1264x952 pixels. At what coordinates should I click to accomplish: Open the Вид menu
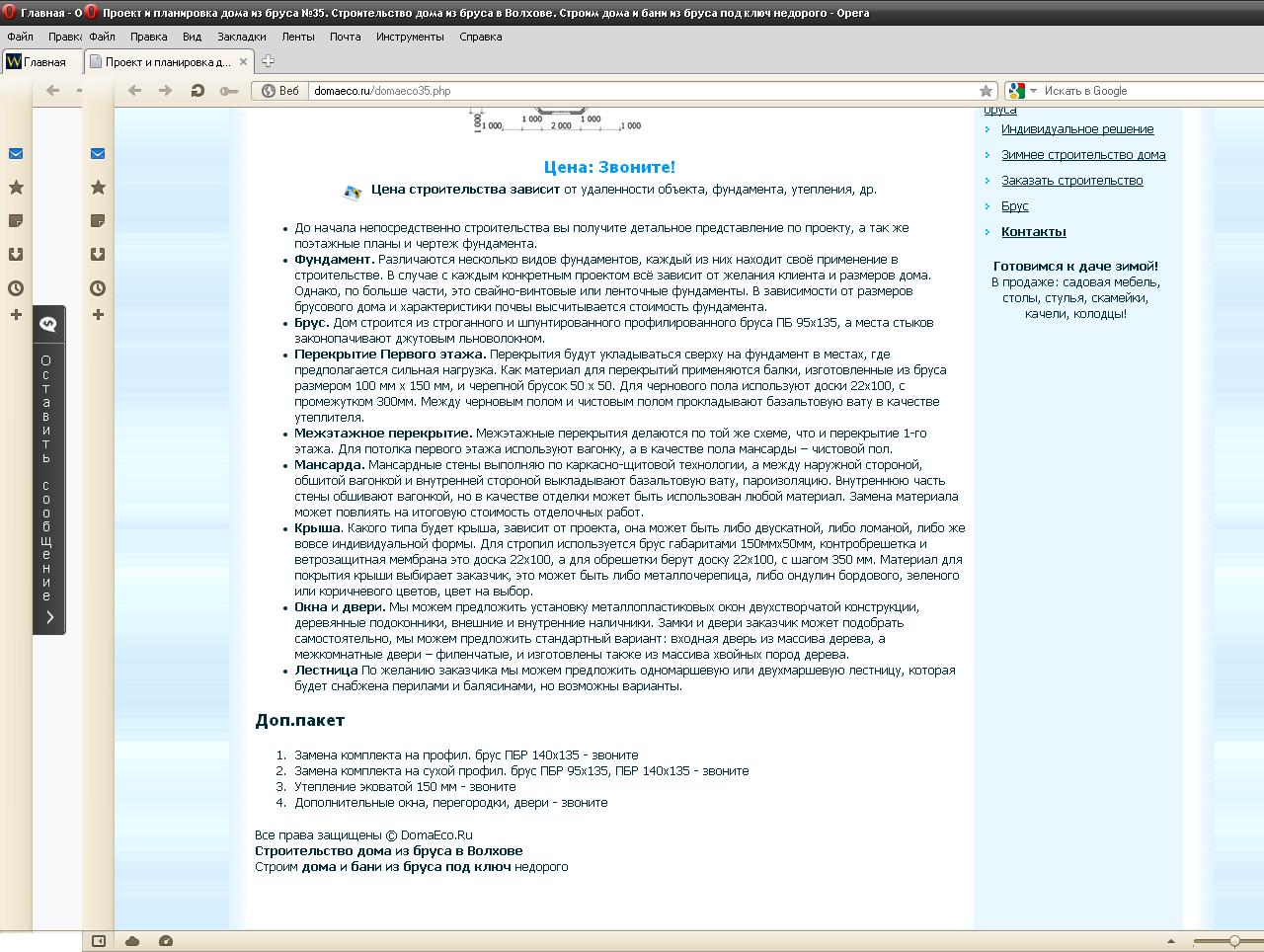[192, 37]
